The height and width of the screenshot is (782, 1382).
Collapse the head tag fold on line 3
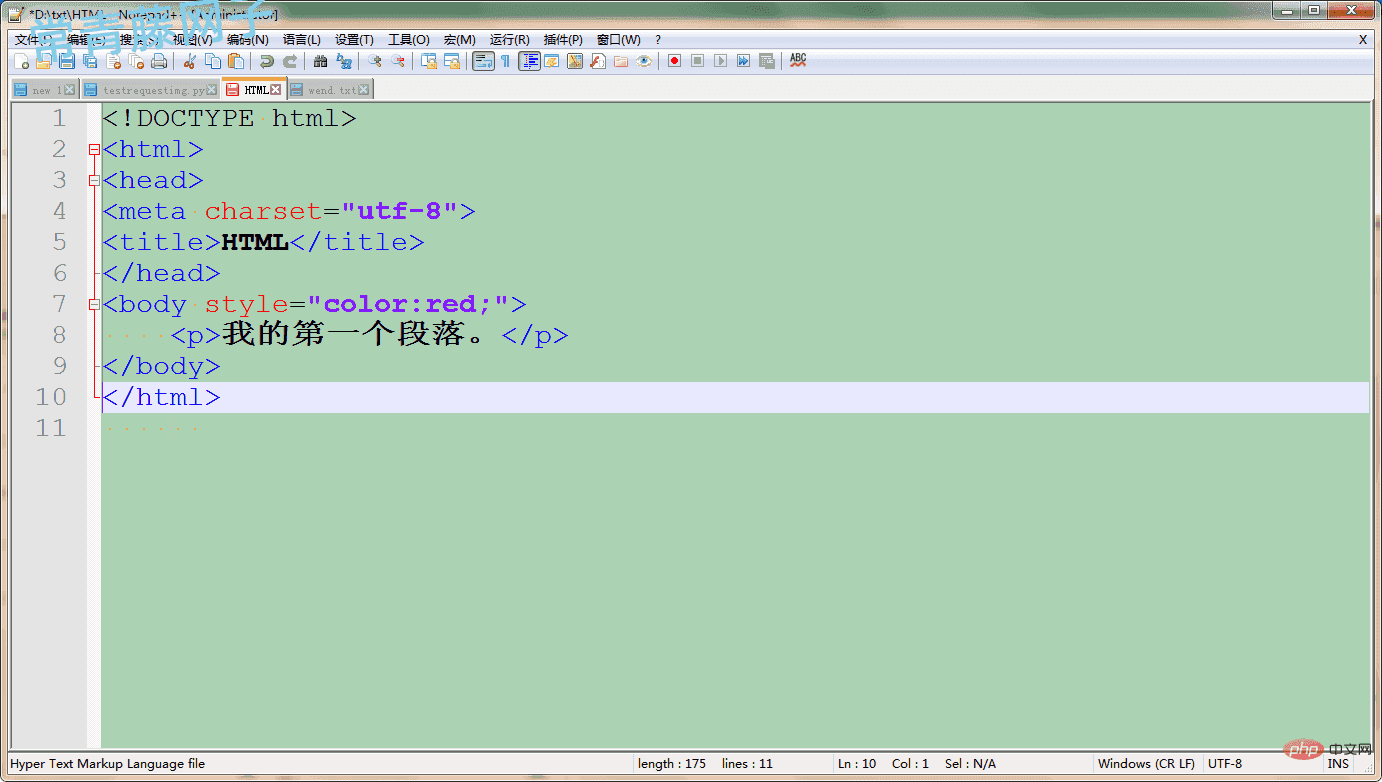(x=94, y=181)
